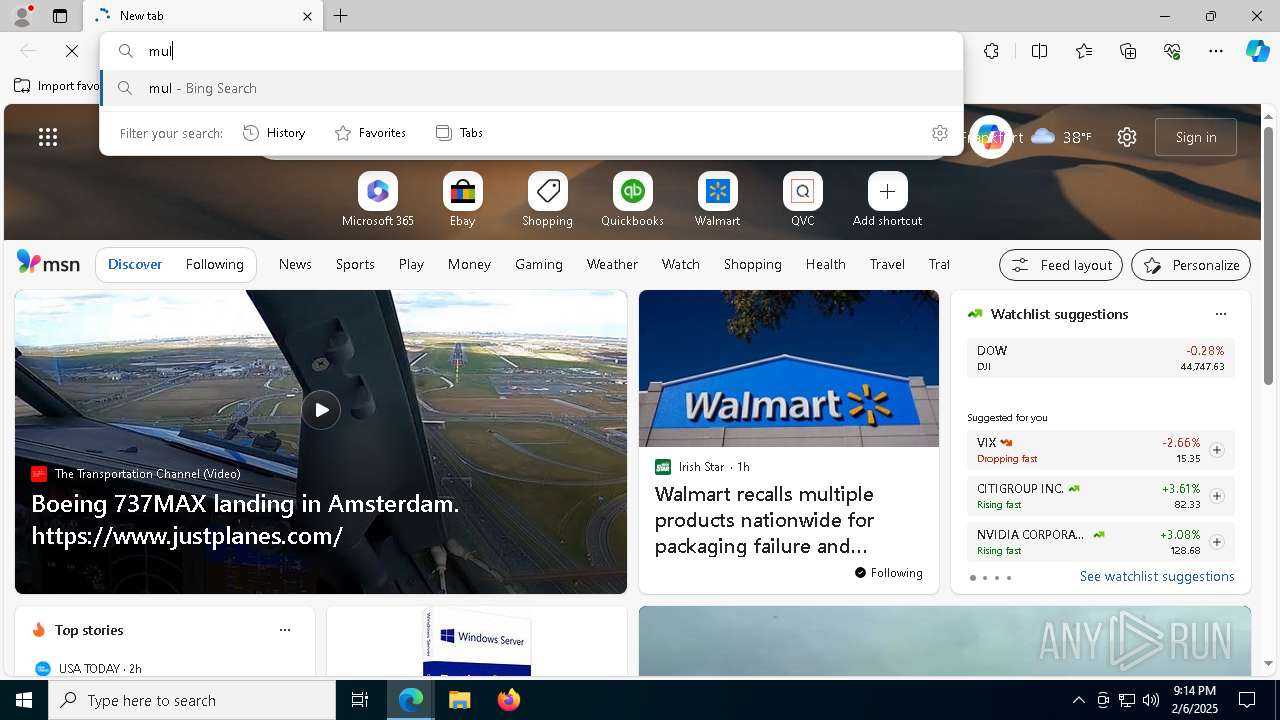
Task: Open the Collections icon
Action: click(1128, 51)
